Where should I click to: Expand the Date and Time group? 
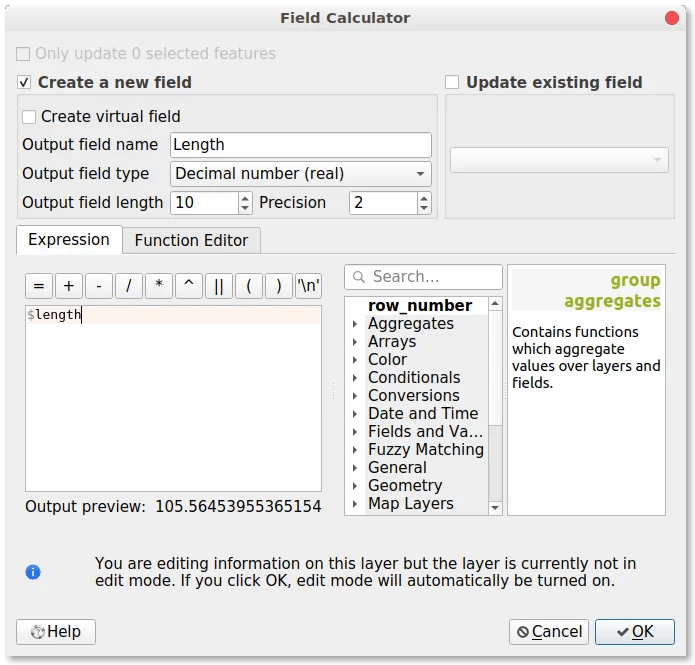click(355, 414)
